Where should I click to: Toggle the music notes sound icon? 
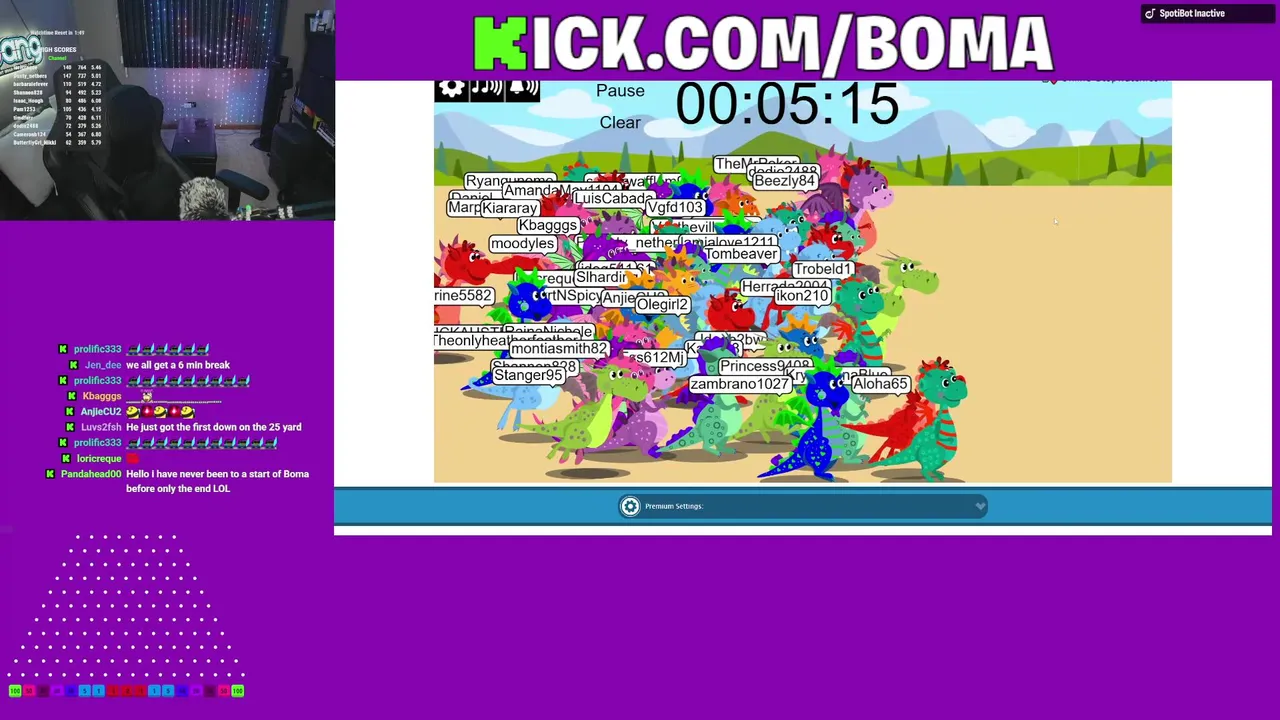487,89
